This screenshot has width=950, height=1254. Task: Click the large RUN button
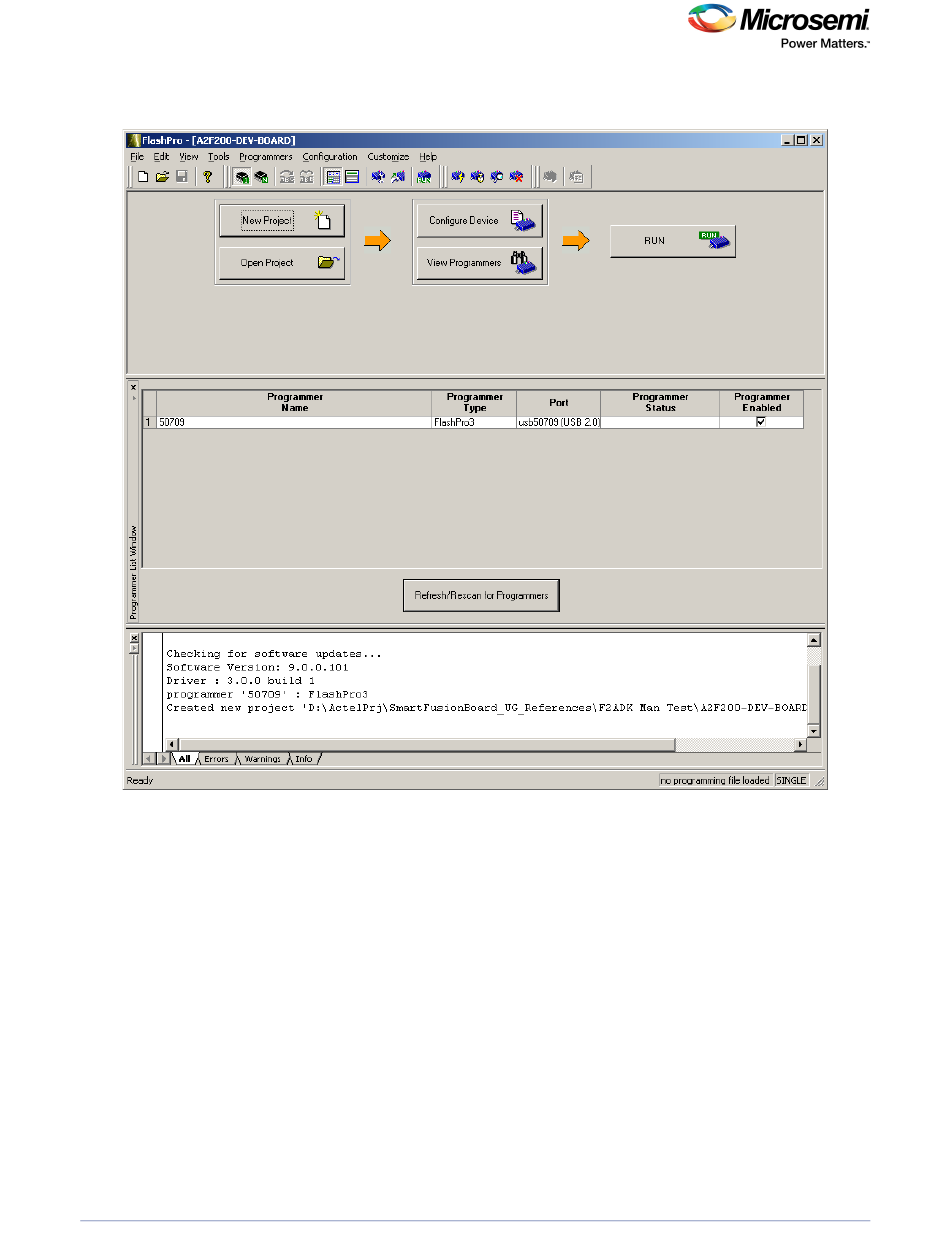(672, 241)
